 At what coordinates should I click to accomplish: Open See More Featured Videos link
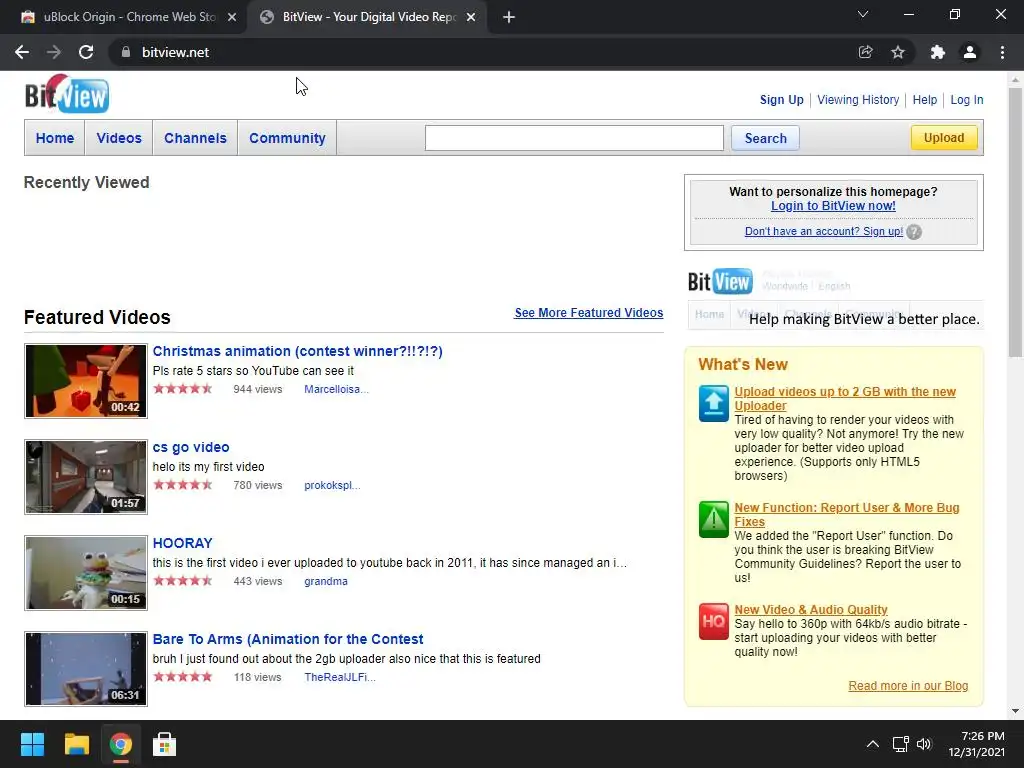coord(588,313)
